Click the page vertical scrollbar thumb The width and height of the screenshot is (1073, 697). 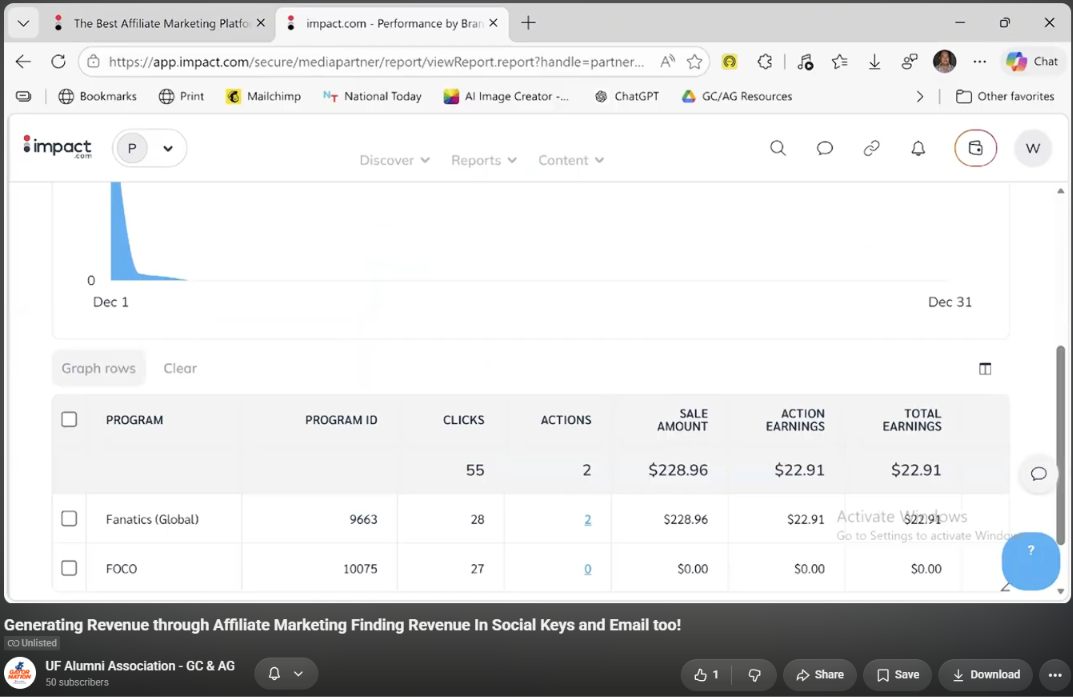coord(1060,445)
